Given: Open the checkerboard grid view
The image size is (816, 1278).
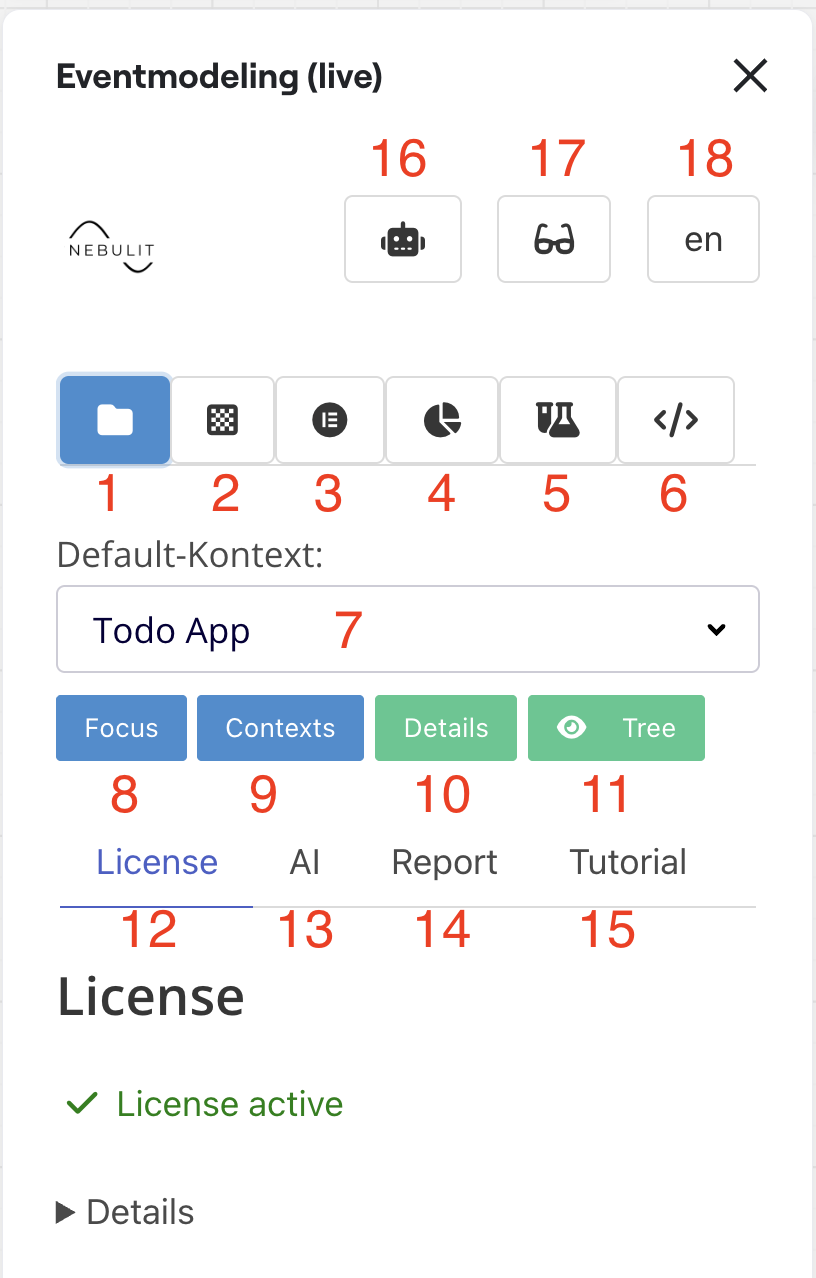Looking at the screenshot, I should [222, 420].
